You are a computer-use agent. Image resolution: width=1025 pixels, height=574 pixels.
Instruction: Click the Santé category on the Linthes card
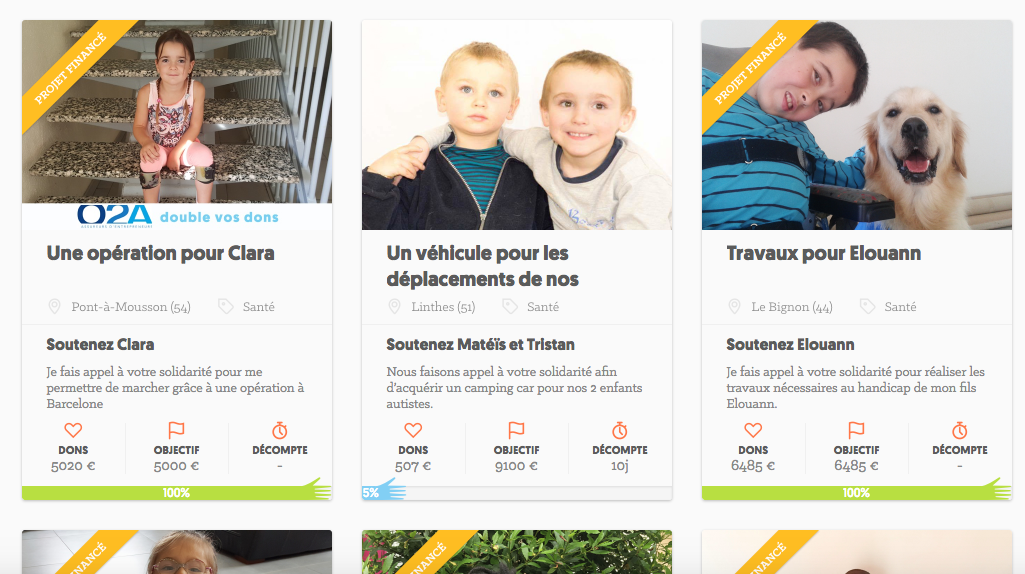pos(543,307)
